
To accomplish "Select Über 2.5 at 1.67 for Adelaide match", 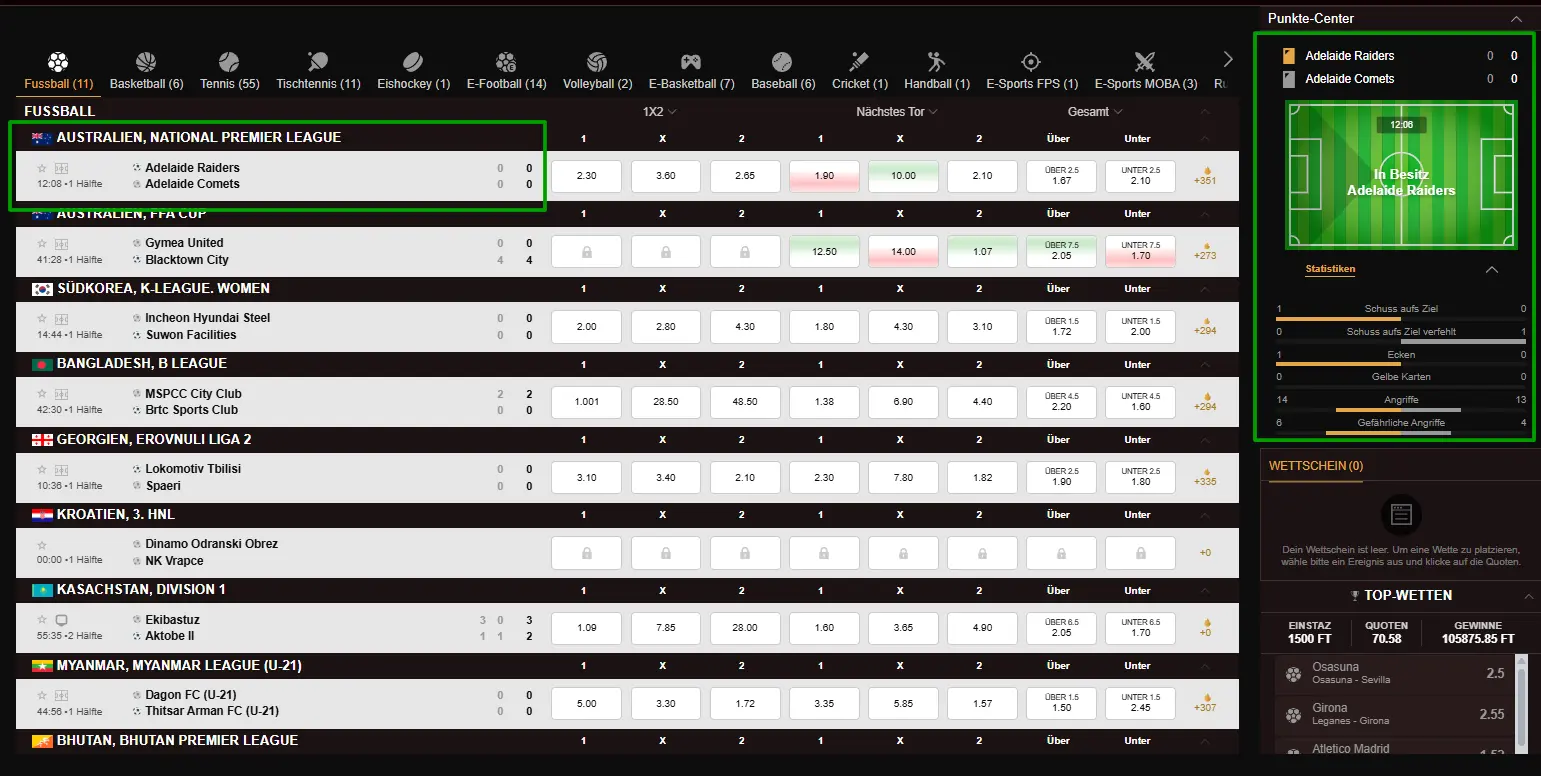I will coord(1062,176).
